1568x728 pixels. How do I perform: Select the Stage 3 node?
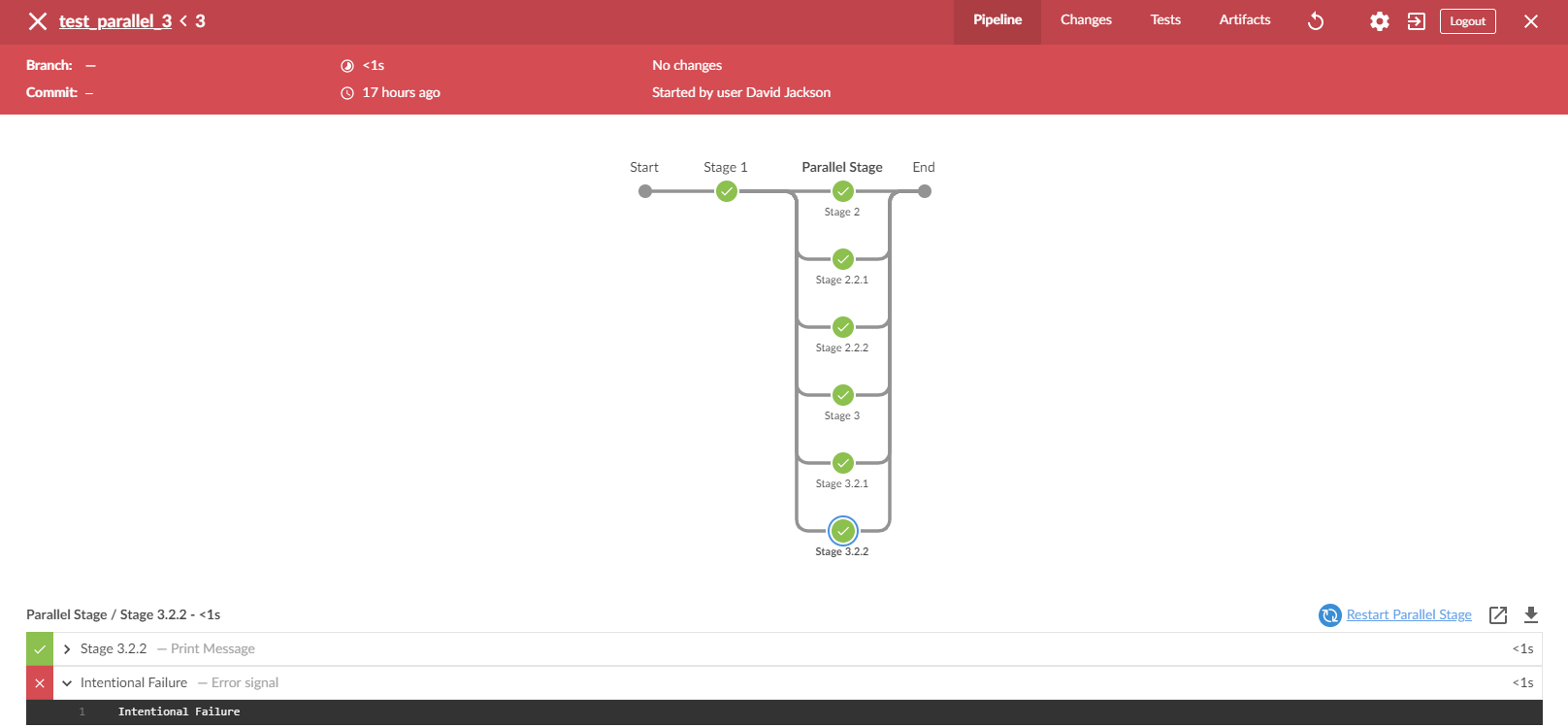[843, 395]
